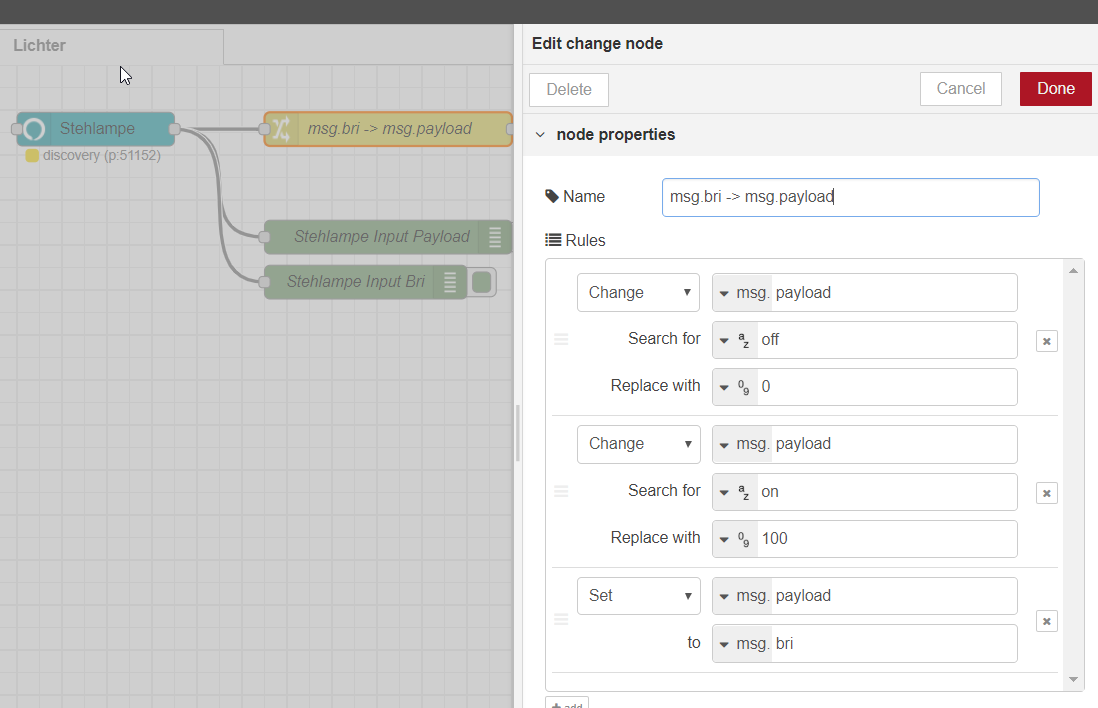Select the msg.bri -> msg.payload change node
Screen dimensions: 1098x708
click(388, 129)
